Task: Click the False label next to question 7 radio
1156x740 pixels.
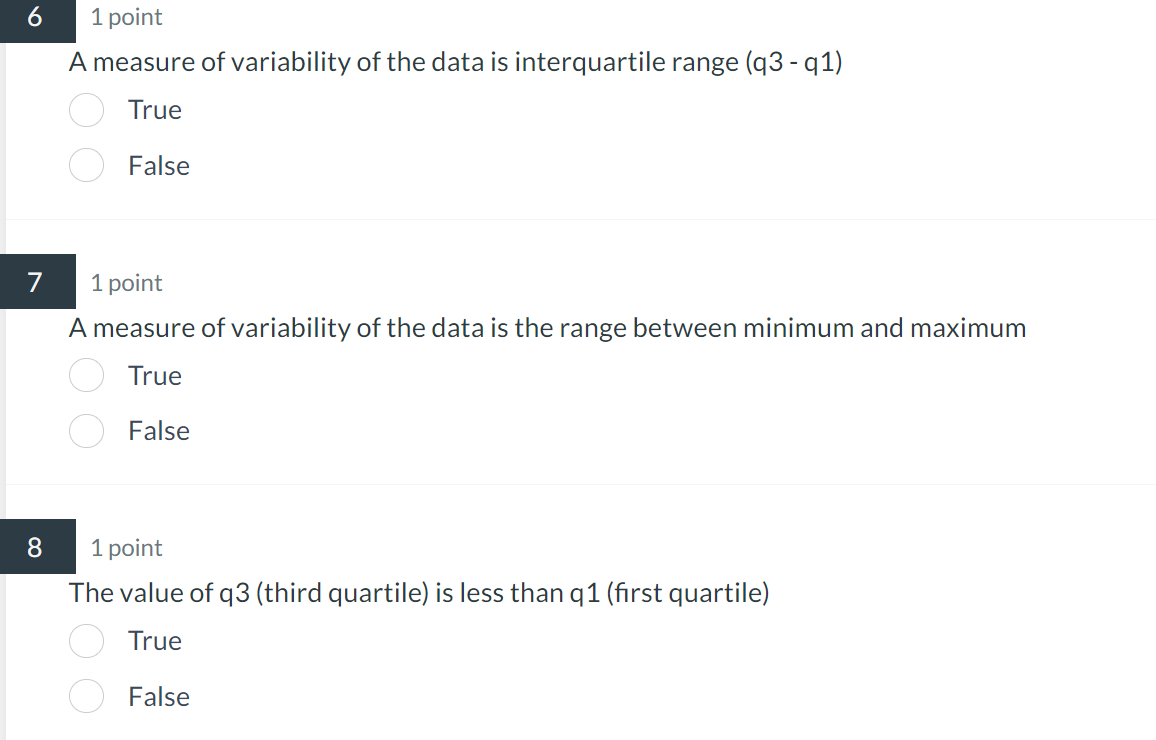Action: coord(159,431)
